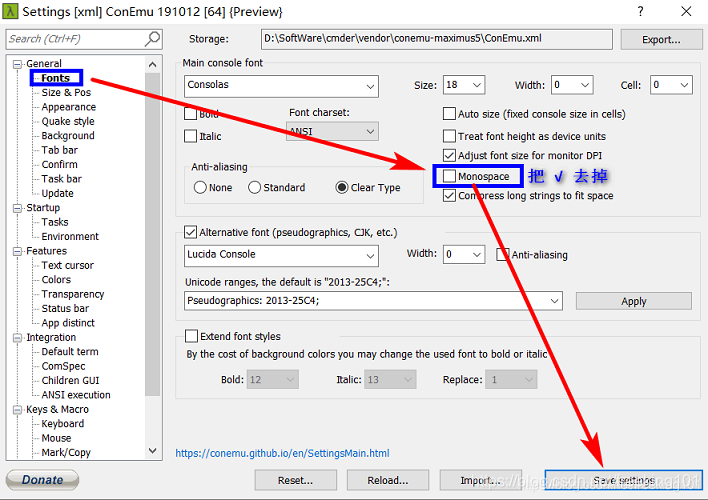
Task: Collapse the Startup tree node
Action: [17, 208]
